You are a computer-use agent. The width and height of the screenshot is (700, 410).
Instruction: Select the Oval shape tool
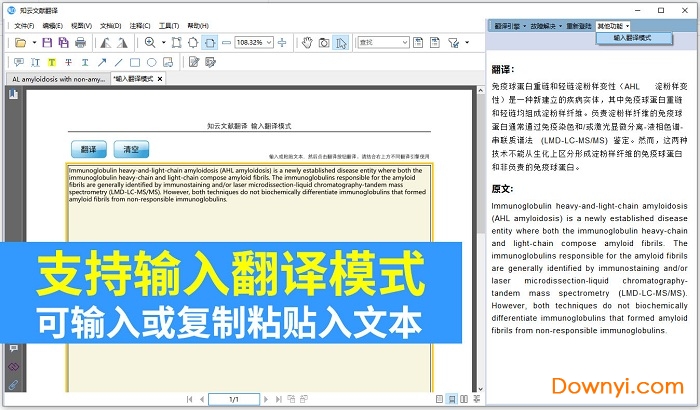pyautogui.click(x=152, y=62)
